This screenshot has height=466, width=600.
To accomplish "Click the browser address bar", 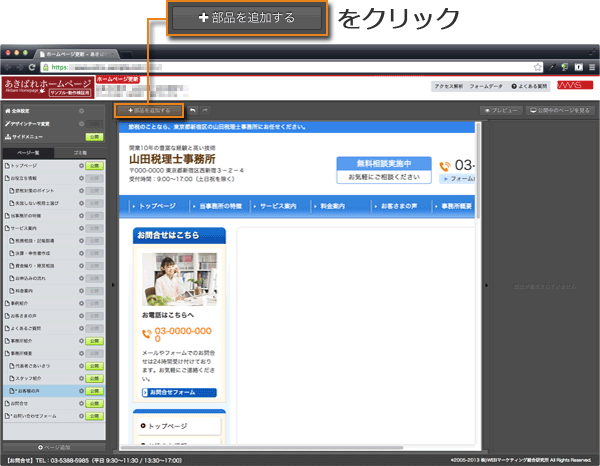I will point(292,67).
